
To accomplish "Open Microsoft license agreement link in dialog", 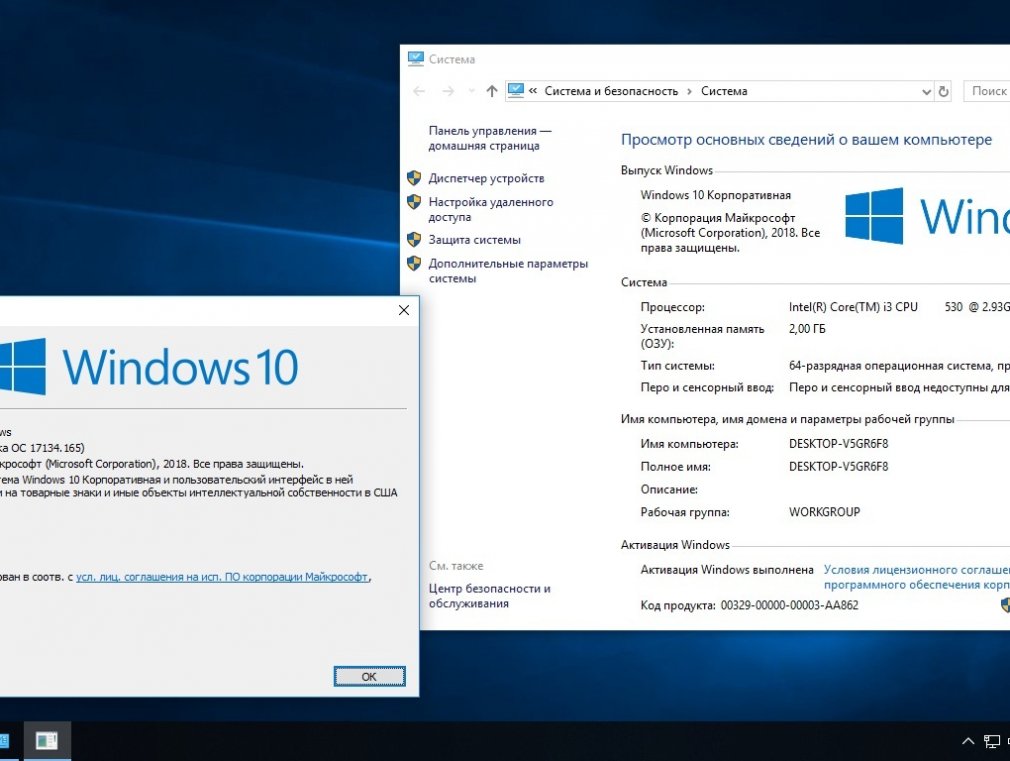I will coord(222,577).
